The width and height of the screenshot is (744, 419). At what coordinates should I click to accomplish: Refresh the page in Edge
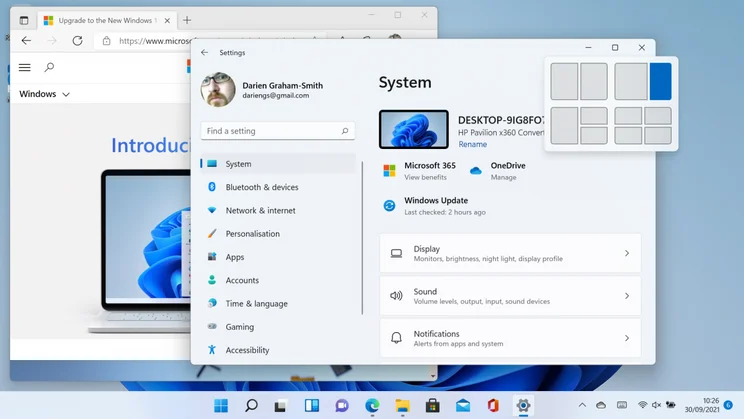[x=77, y=41]
